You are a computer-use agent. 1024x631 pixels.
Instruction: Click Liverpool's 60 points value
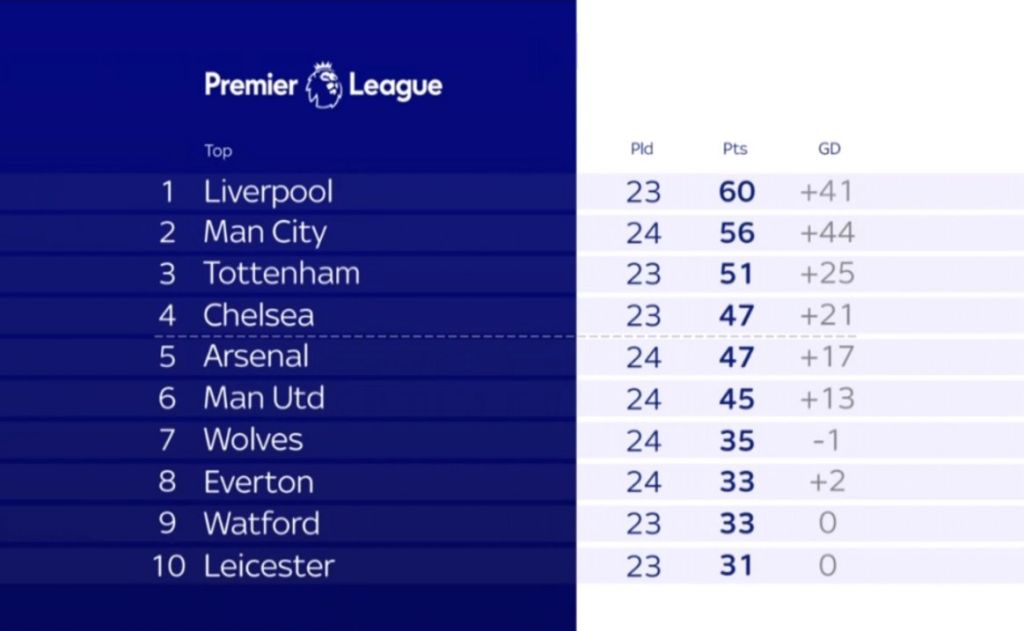737,192
